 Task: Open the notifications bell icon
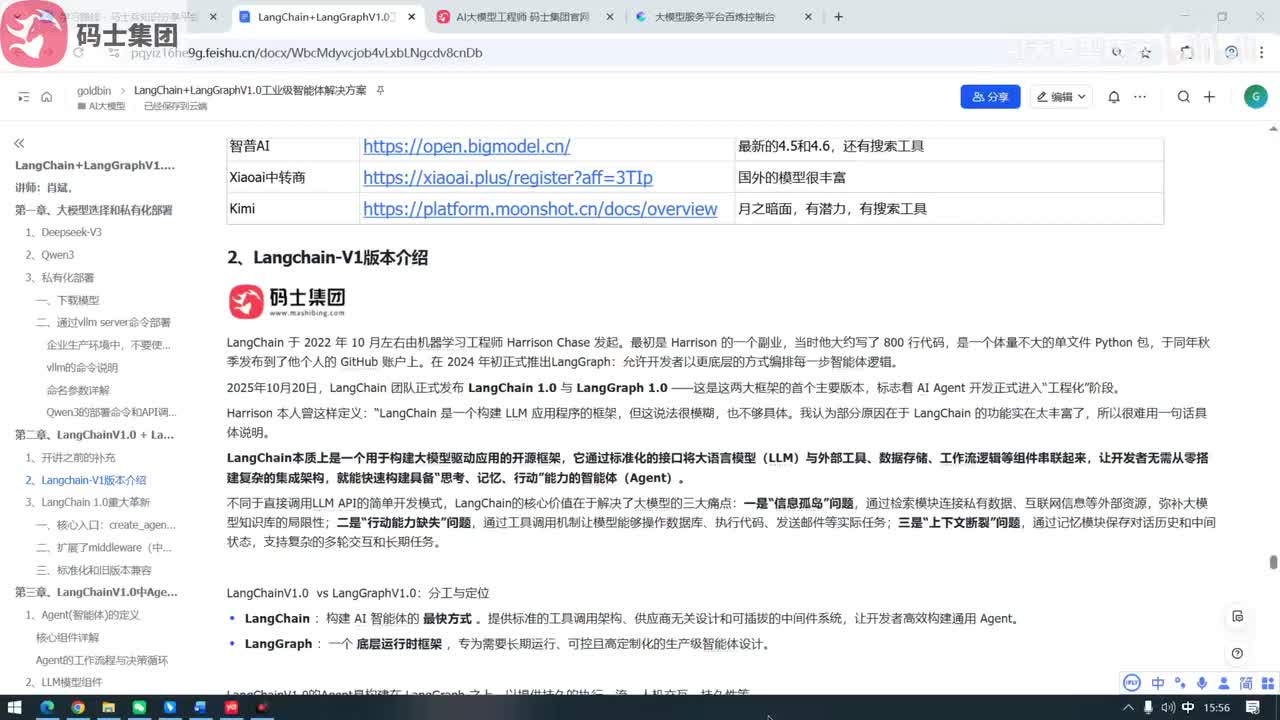(1113, 97)
